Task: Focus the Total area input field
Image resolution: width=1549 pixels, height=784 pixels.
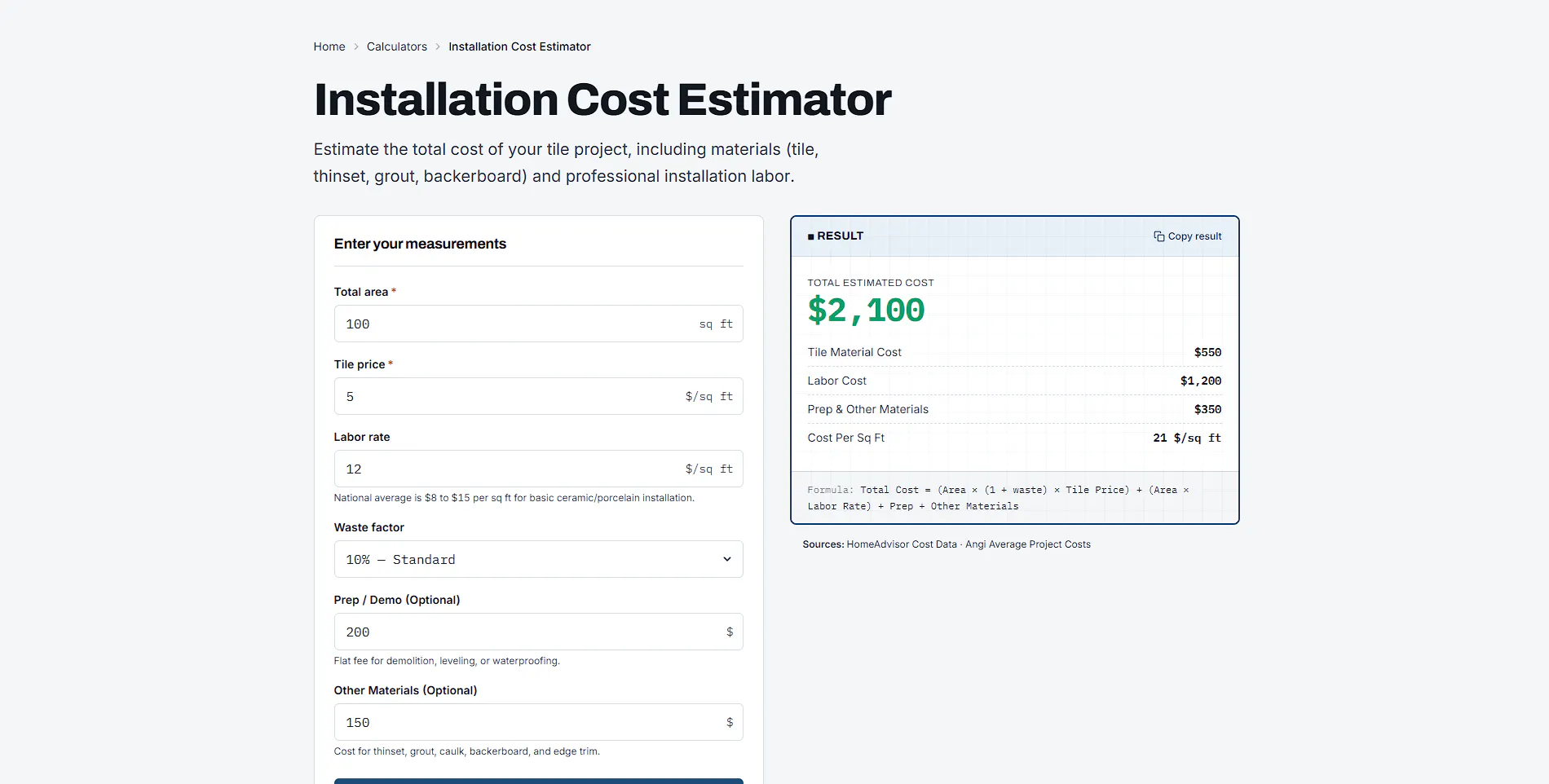Action: [x=538, y=324]
